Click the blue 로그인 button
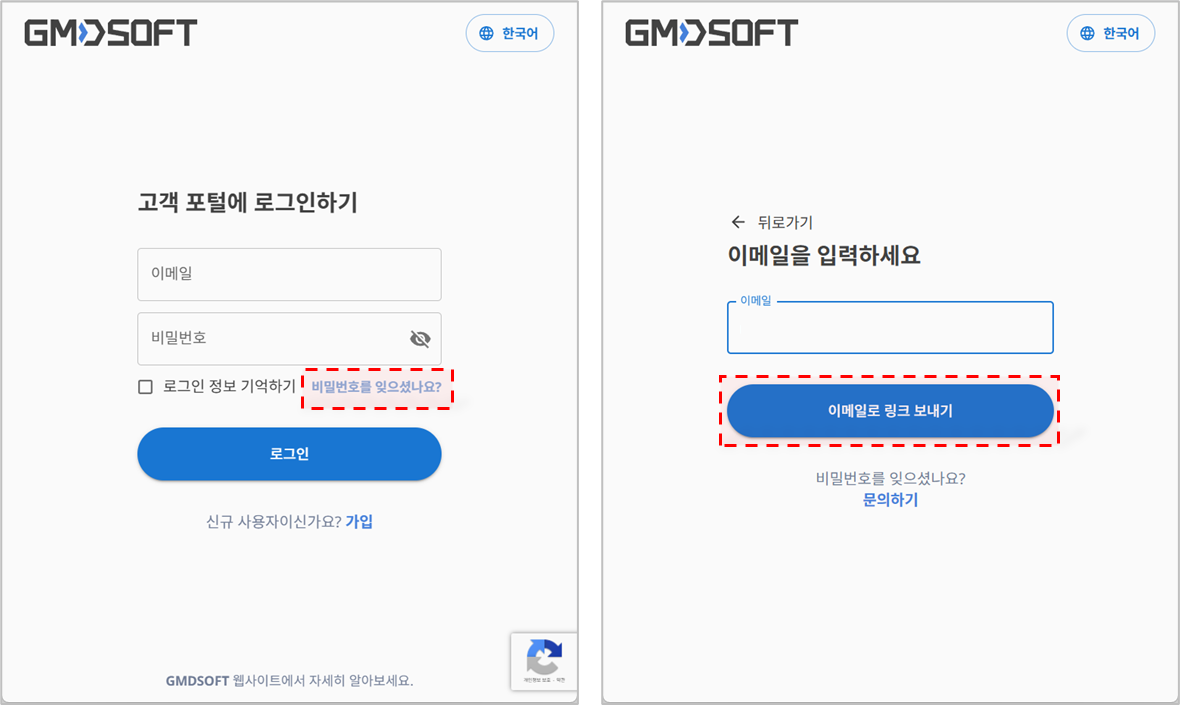Viewport: 1180px width, 705px height. point(289,454)
